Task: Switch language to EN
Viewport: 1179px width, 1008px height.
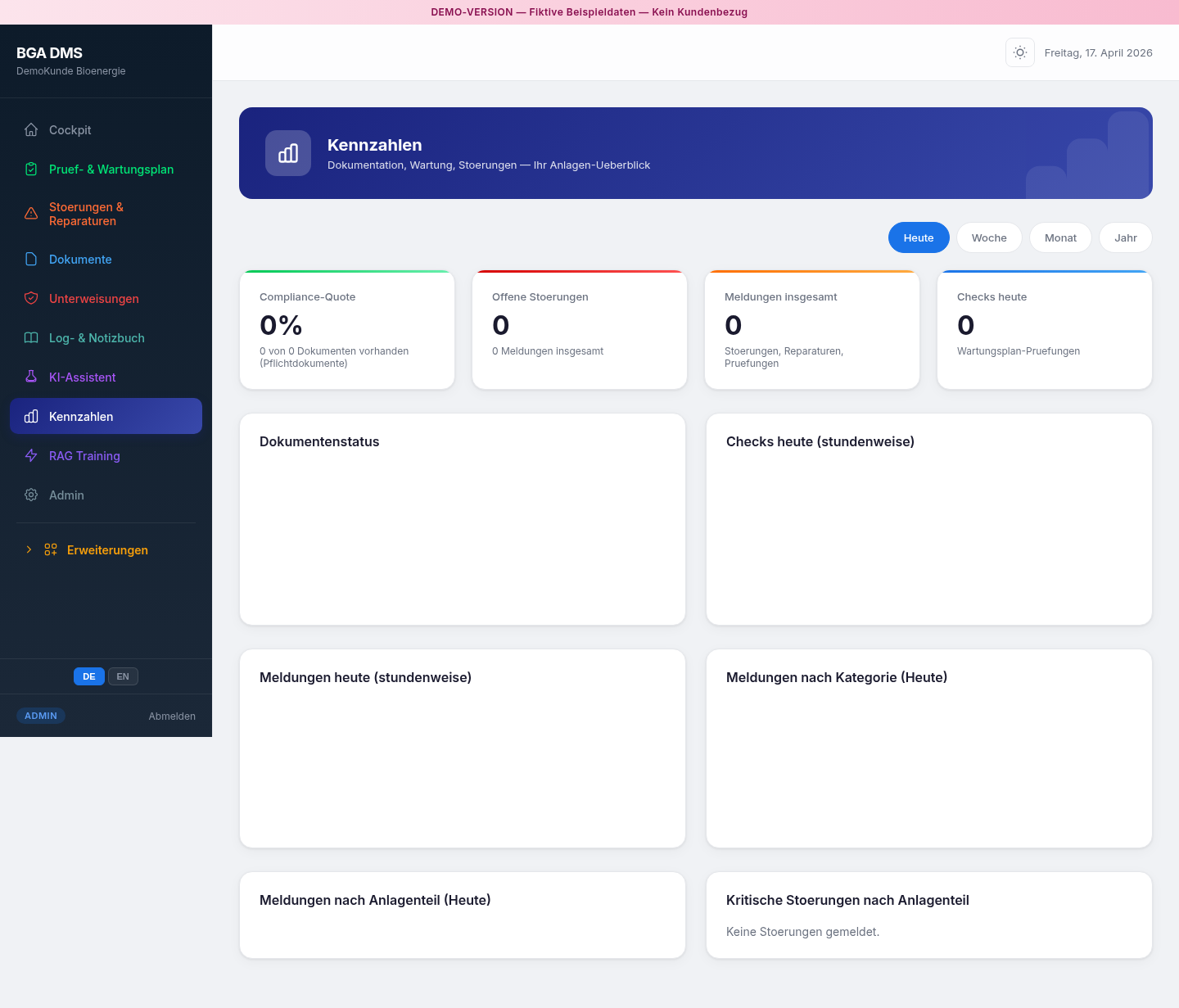Action: [123, 676]
